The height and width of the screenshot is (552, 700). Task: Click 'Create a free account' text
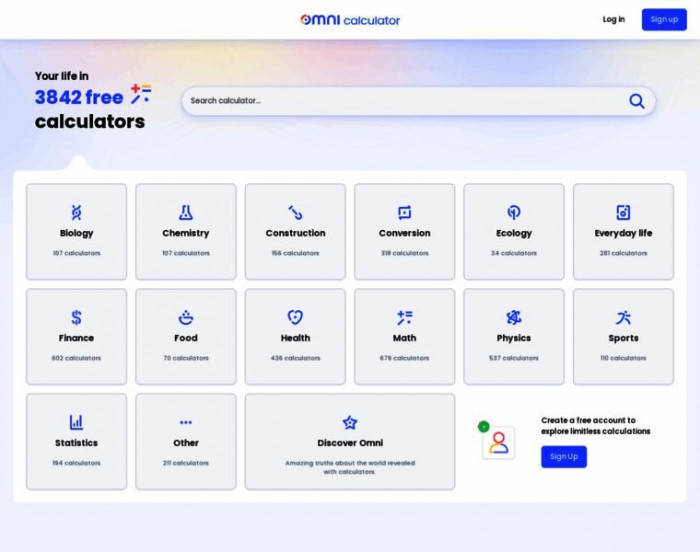point(596,426)
